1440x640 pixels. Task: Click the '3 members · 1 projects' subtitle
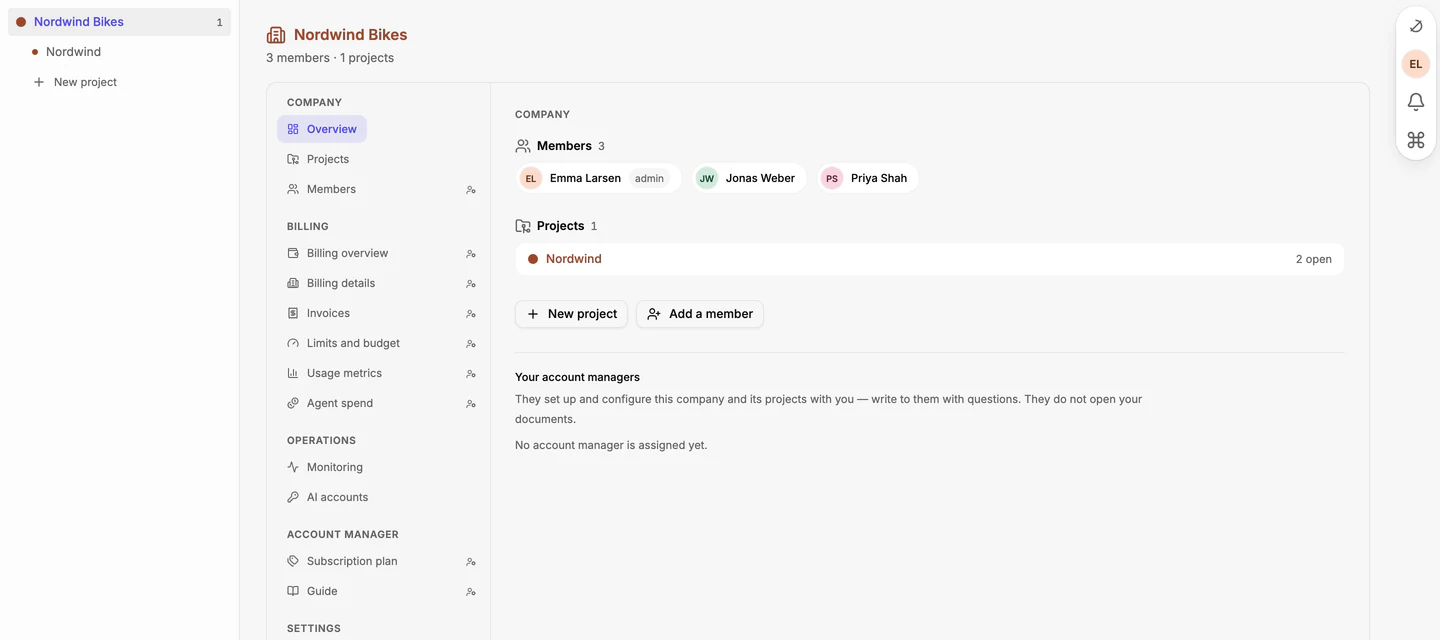[330, 58]
